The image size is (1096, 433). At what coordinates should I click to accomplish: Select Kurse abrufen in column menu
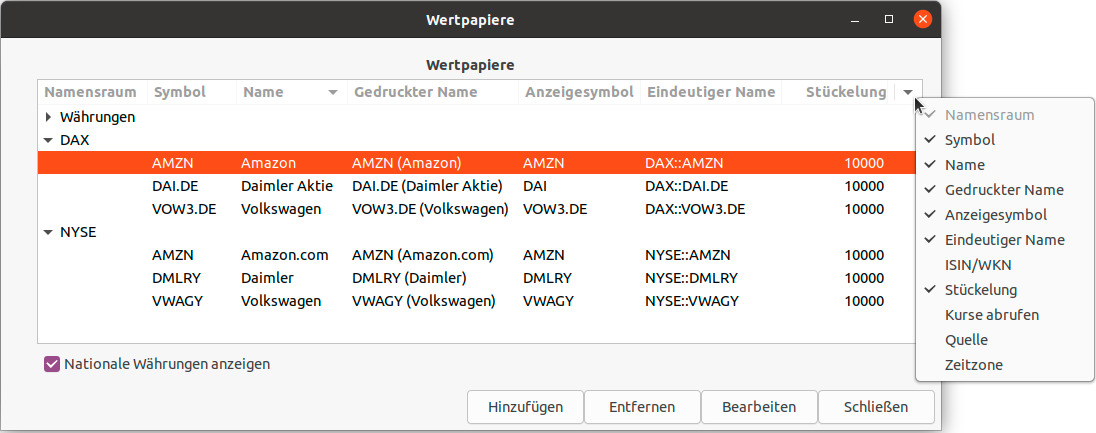point(991,315)
